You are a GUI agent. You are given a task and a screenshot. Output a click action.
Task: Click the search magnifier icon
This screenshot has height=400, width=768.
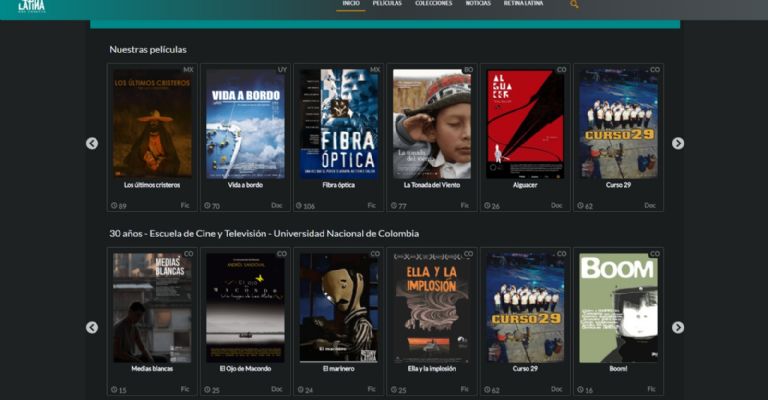coord(574,4)
